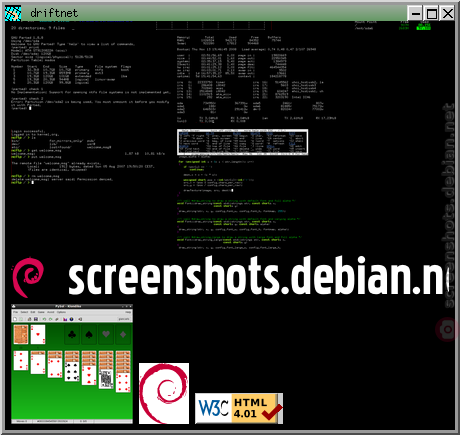The width and height of the screenshot is (460, 435).
Task: Select the screenshots.debian.net banner image
Action: (x=230, y=276)
